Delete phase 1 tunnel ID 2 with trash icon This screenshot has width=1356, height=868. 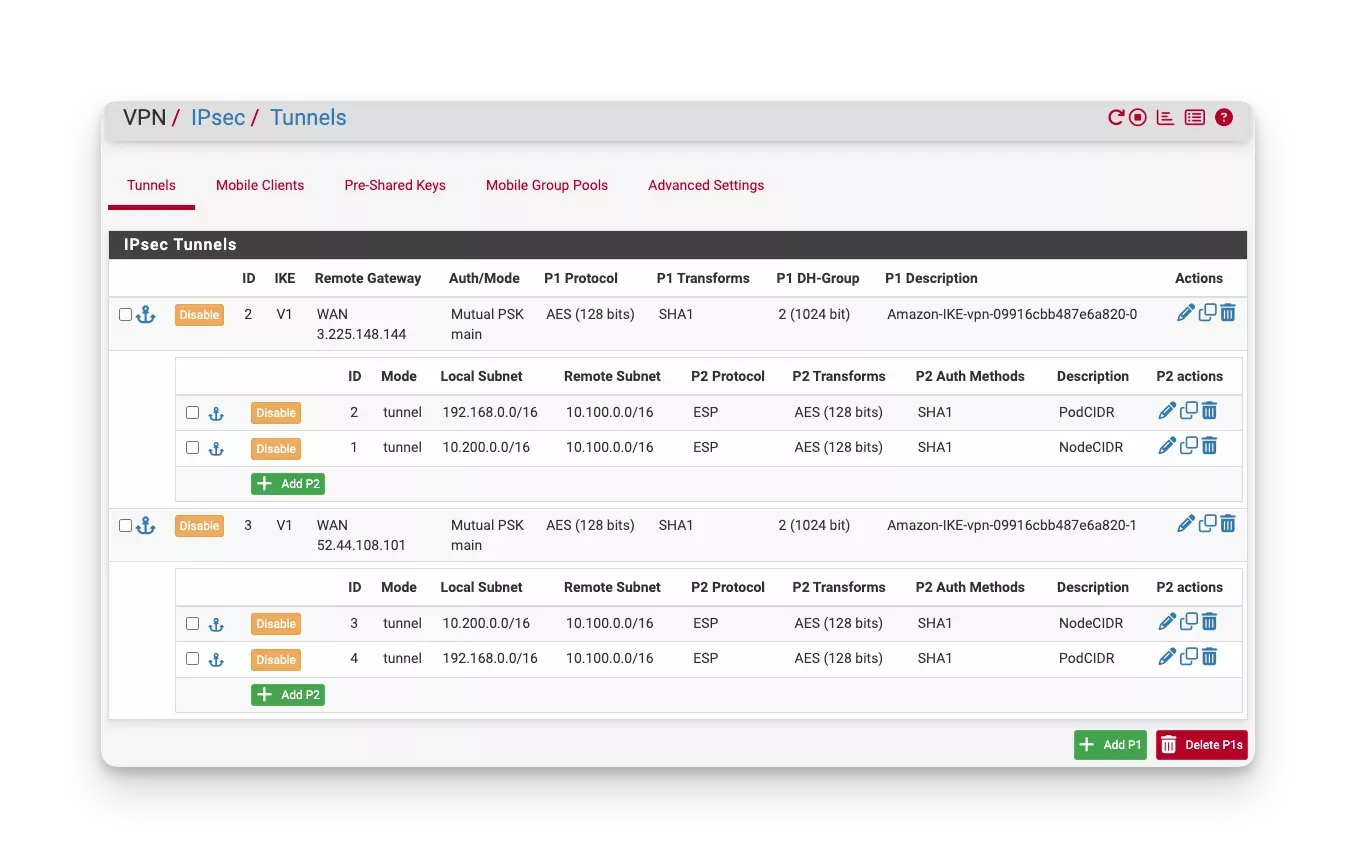(1227, 312)
